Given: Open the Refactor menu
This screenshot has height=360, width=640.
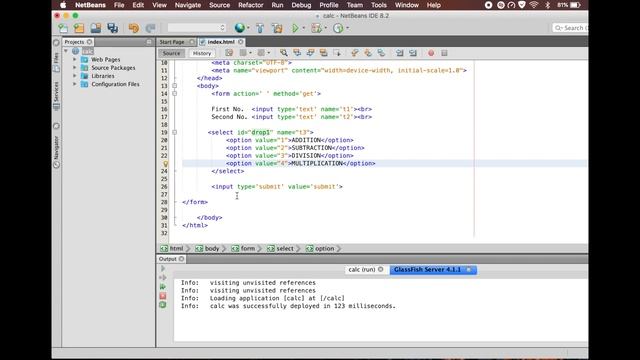Looking at the screenshot, I should pos(251,5).
